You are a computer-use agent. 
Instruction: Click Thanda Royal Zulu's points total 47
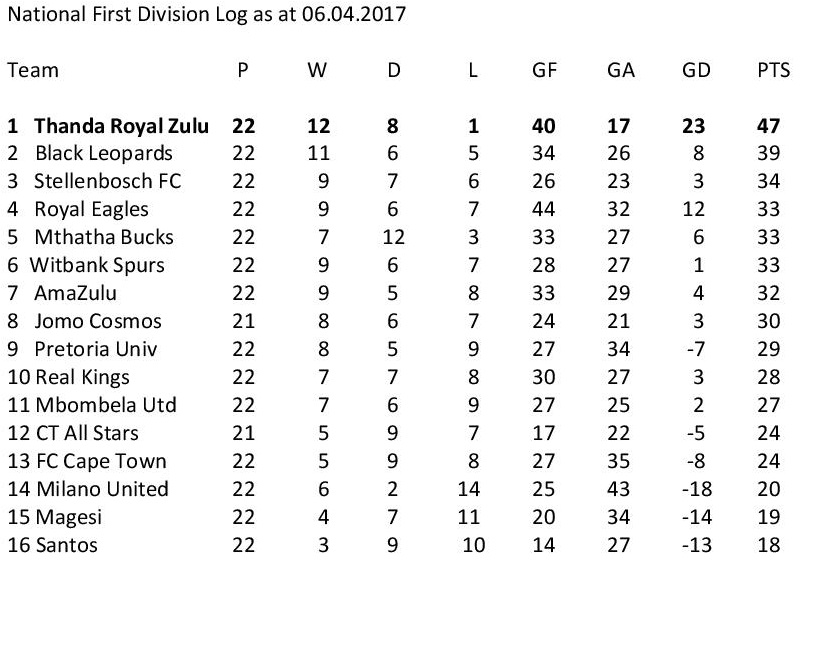[x=769, y=126]
